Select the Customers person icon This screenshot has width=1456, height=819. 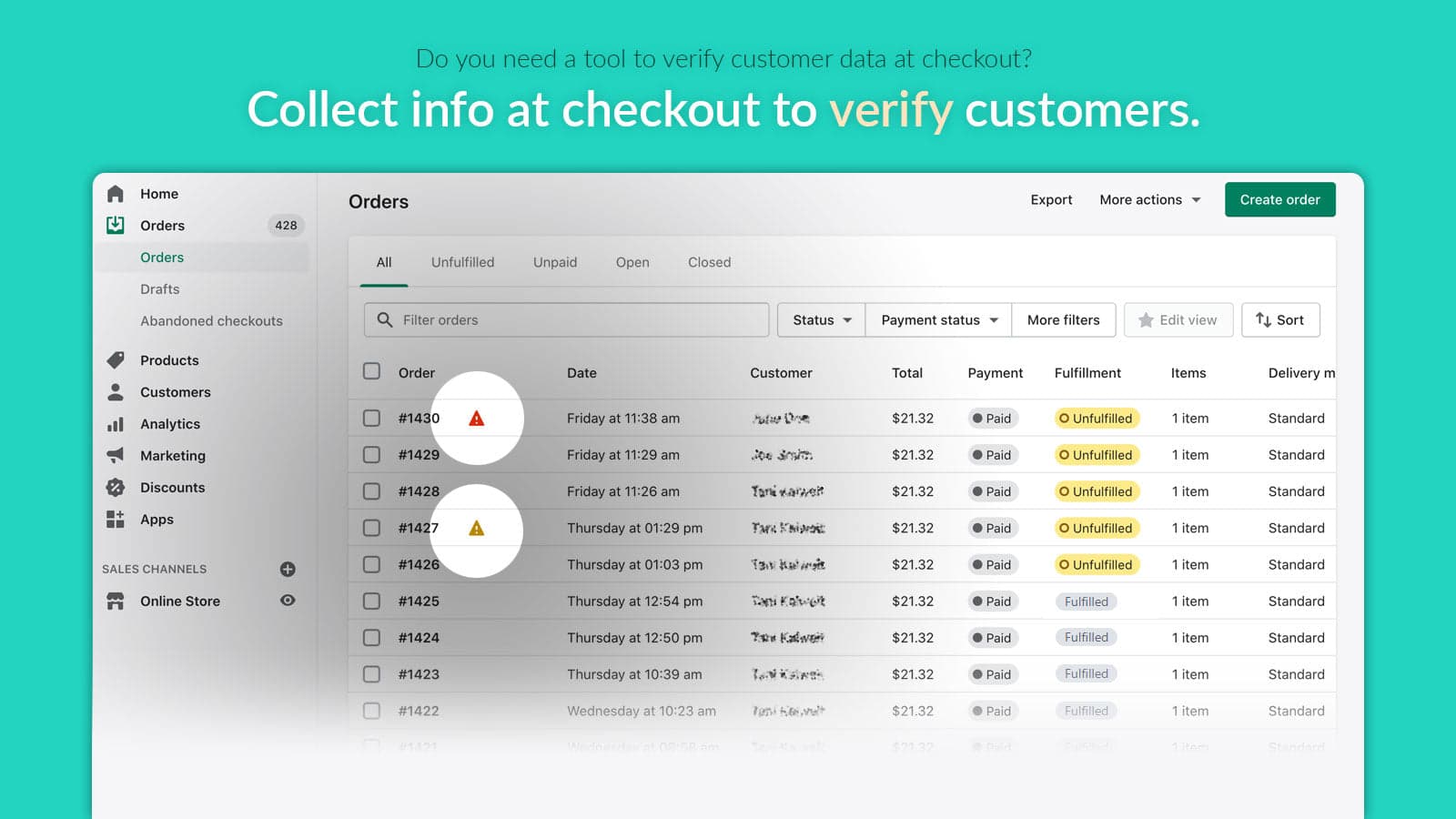(x=116, y=391)
